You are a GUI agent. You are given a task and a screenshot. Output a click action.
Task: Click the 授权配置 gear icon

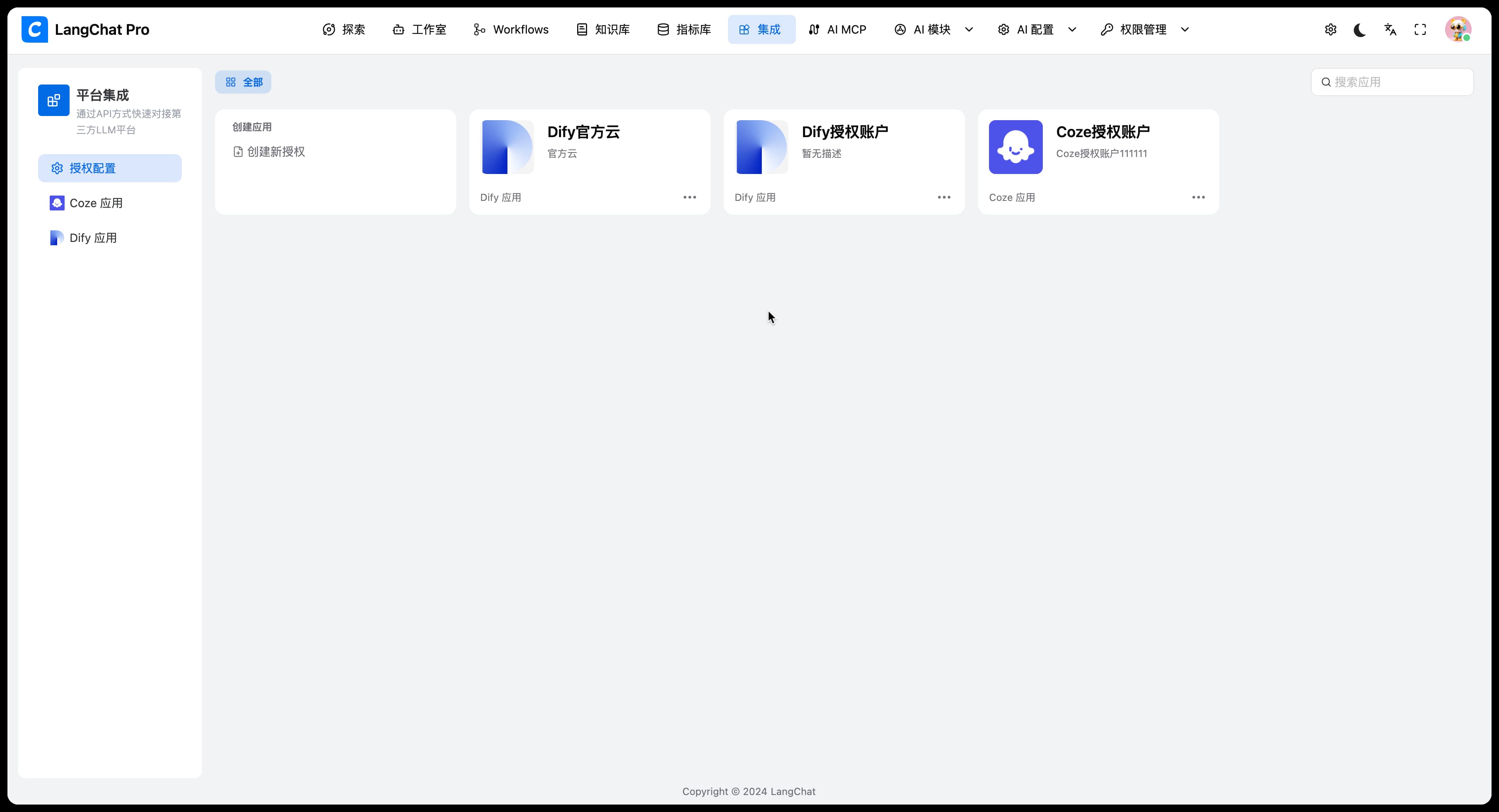pyautogui.click(x=57, y=168)
